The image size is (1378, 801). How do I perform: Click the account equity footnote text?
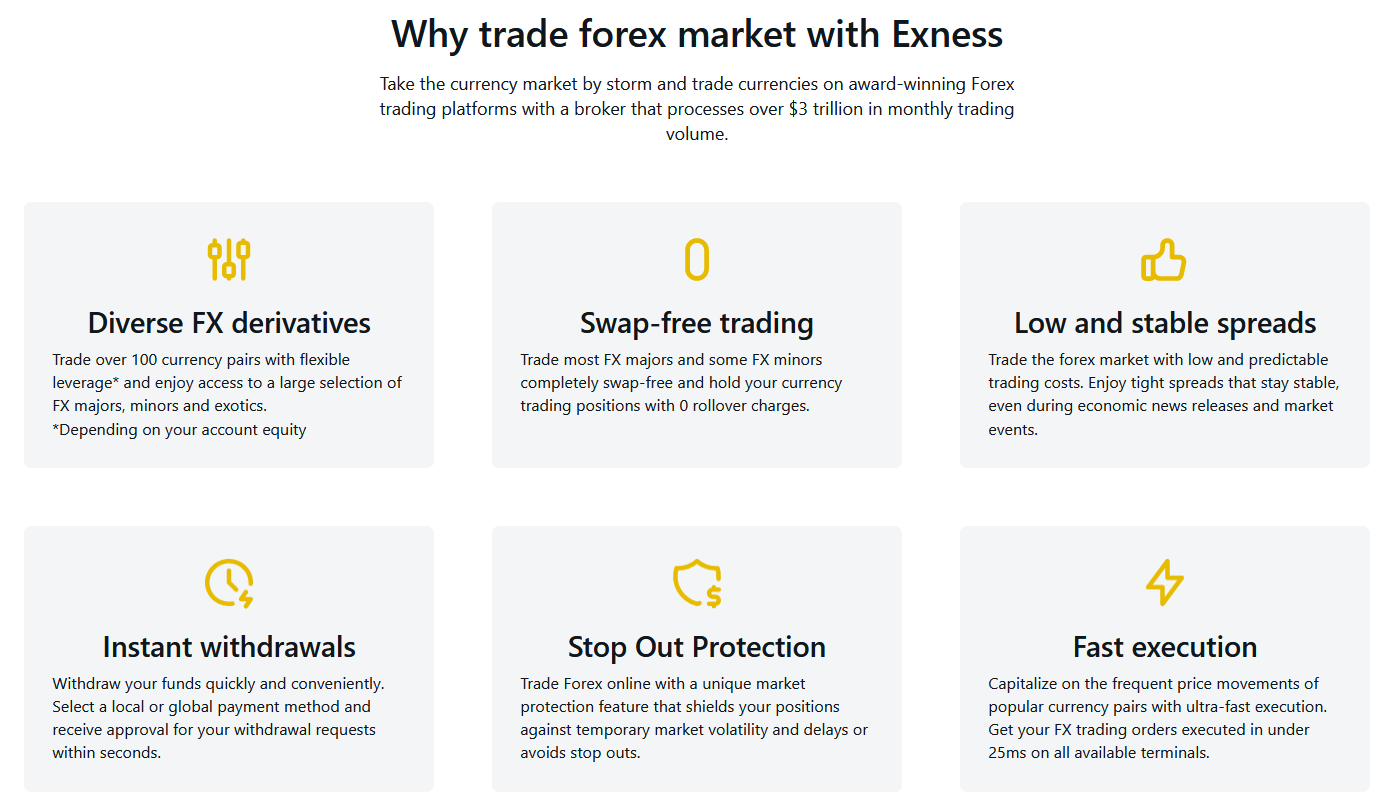point(180,430)
